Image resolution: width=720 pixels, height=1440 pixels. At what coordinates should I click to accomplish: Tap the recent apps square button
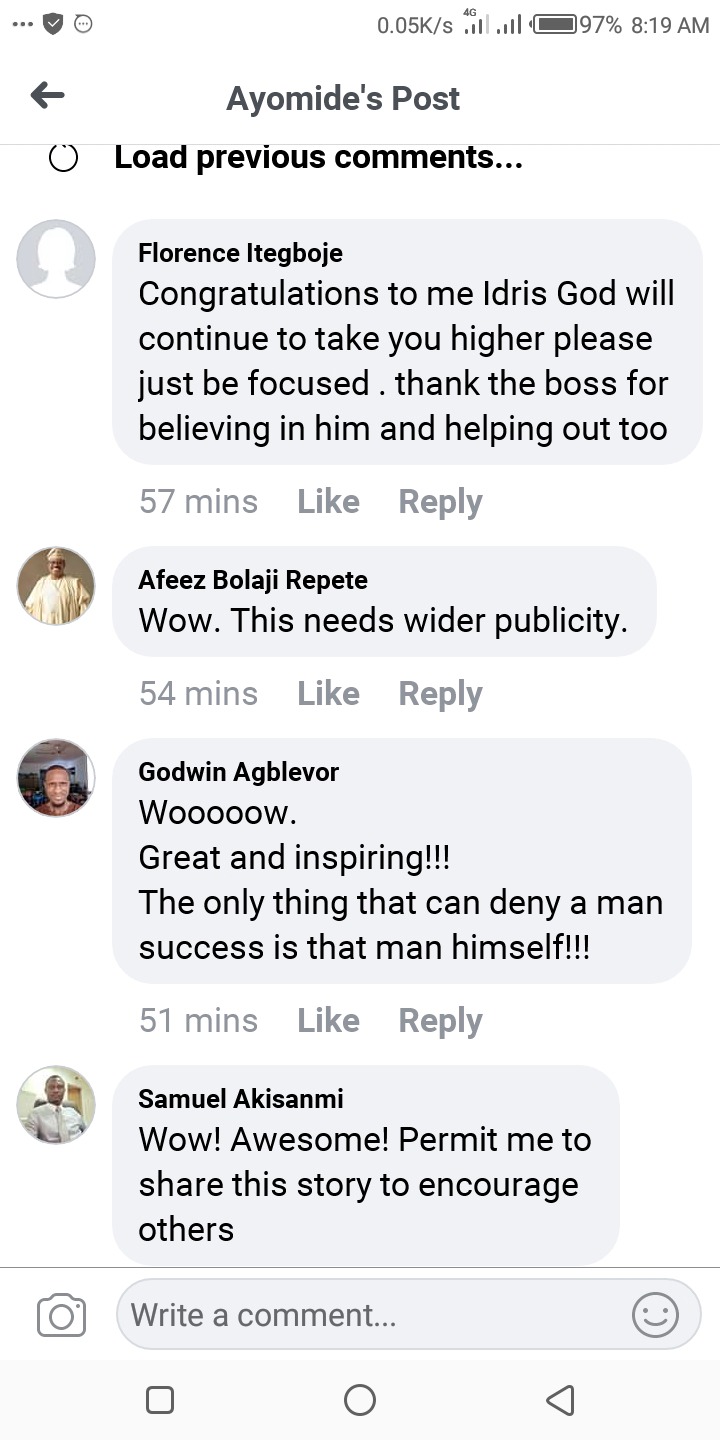(160, 1400)
